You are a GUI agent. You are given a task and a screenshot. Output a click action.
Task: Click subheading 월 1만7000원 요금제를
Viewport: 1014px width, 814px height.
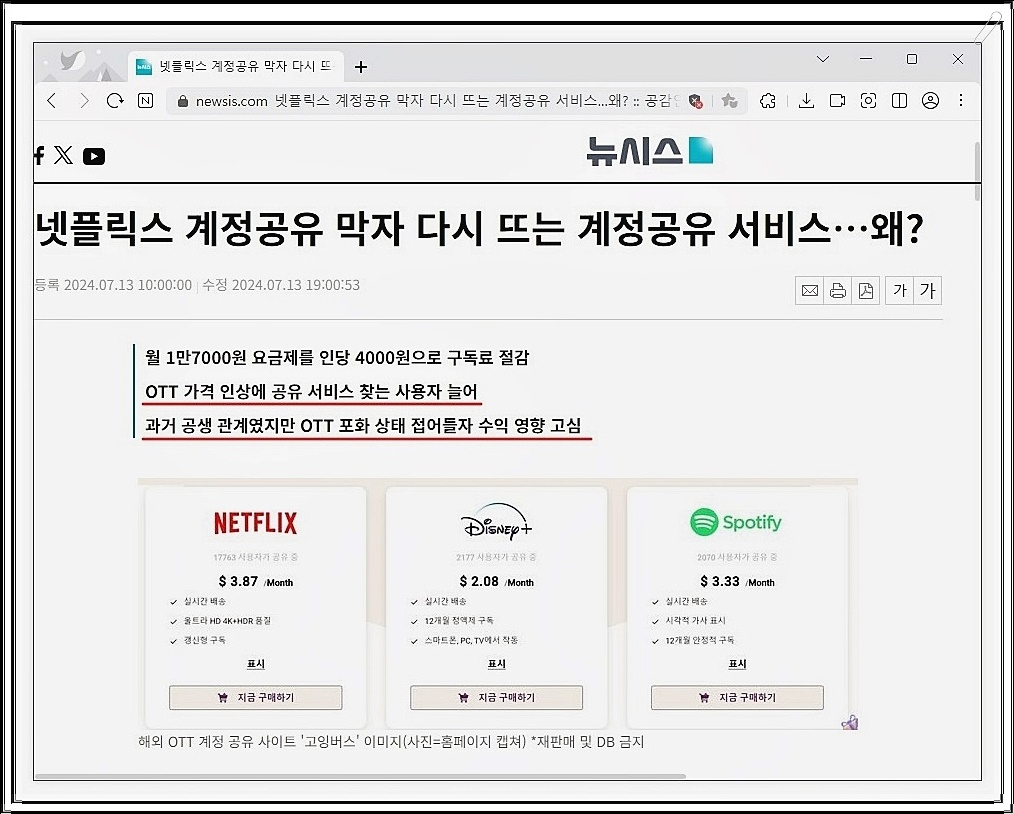(337, 358)
